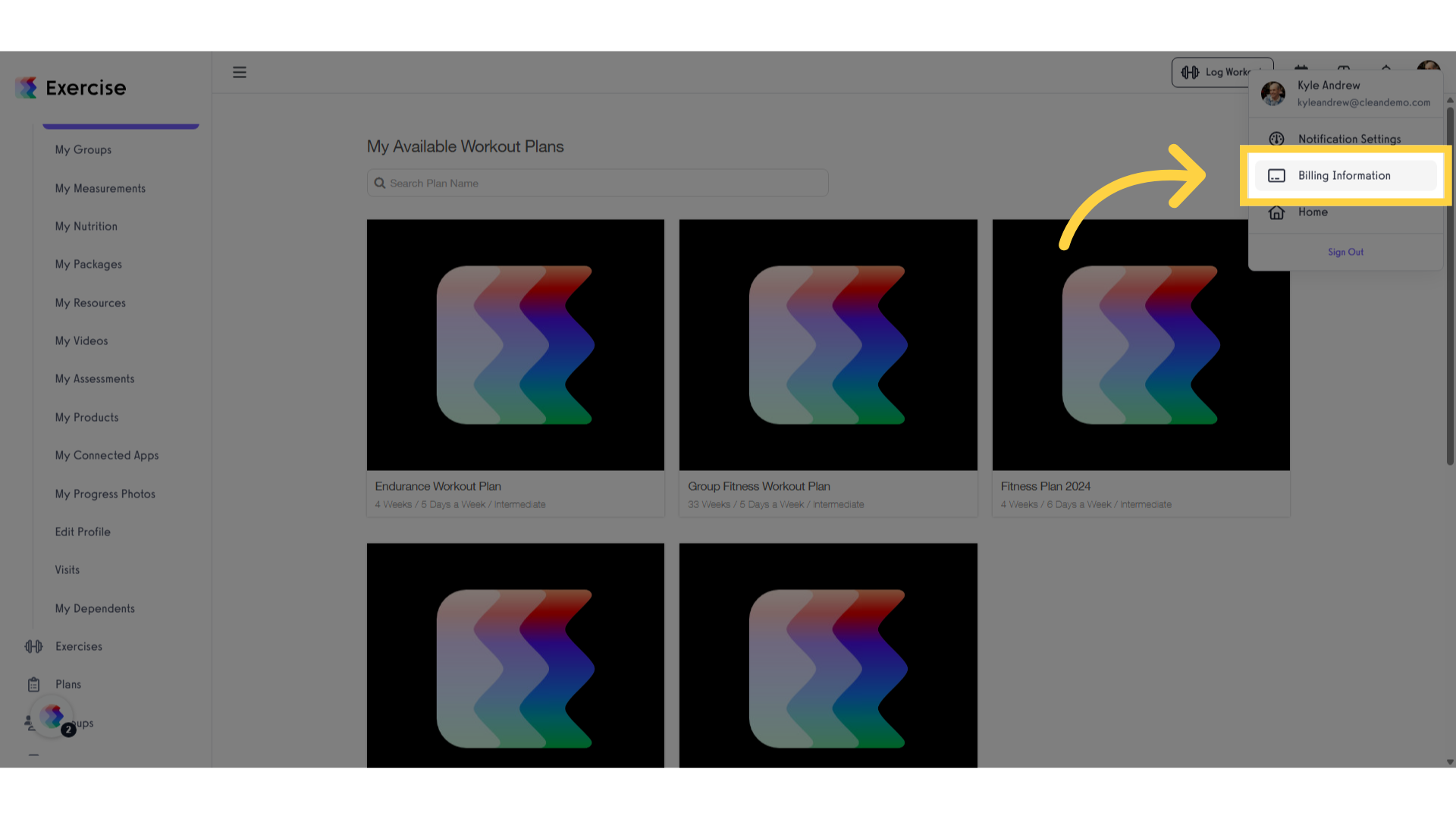Open My Products in sidebar
The width and height of the screenshot is (1456, 819).
pos(86,417)
